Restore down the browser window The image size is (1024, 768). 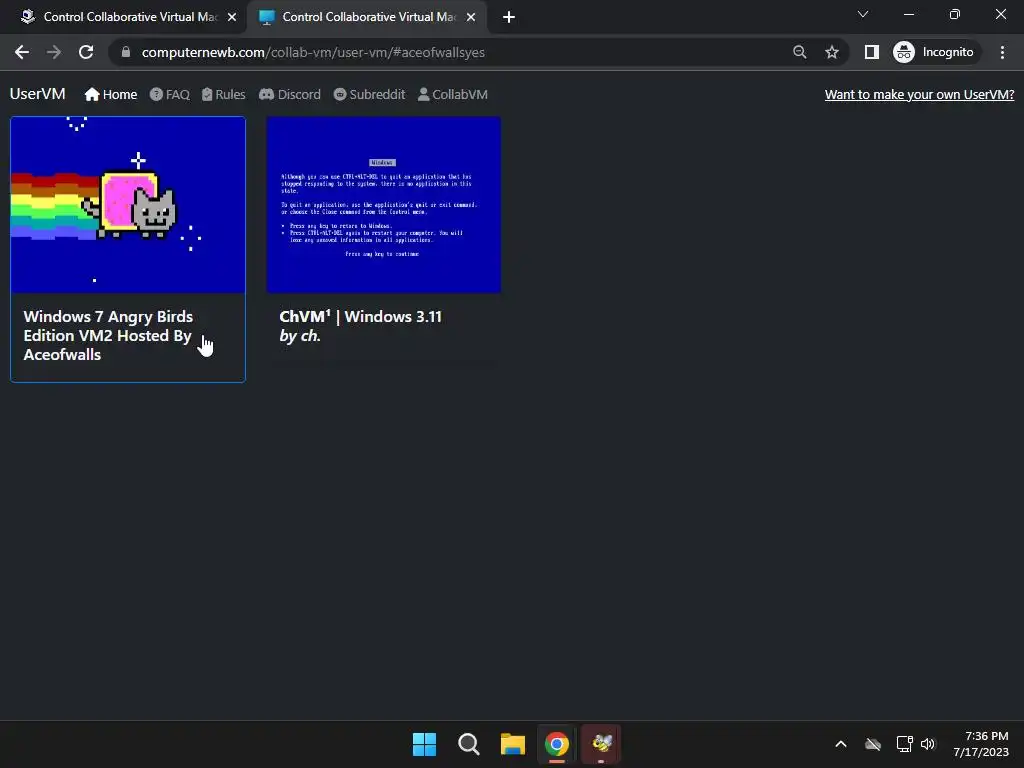click(x=955, y=14)
